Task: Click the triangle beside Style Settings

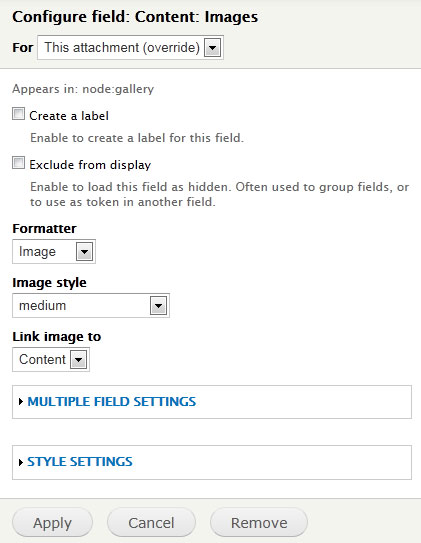Action: (21, 462)
